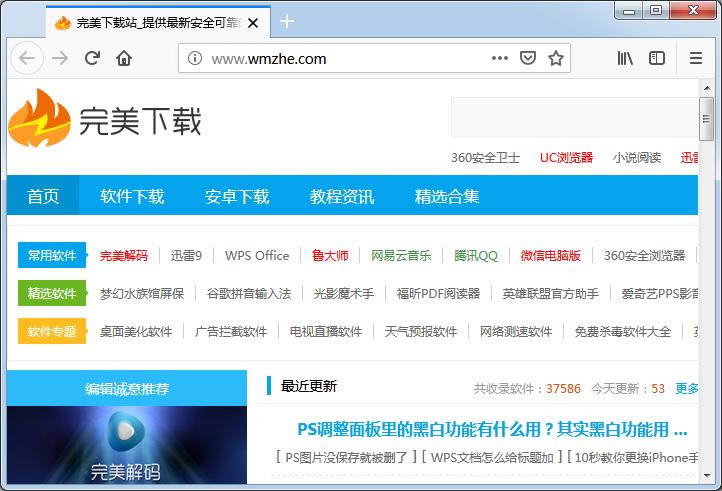Click the 完美下载 flame logo
The width and height of the screenshot is (722, 491).
pos(40,118)
